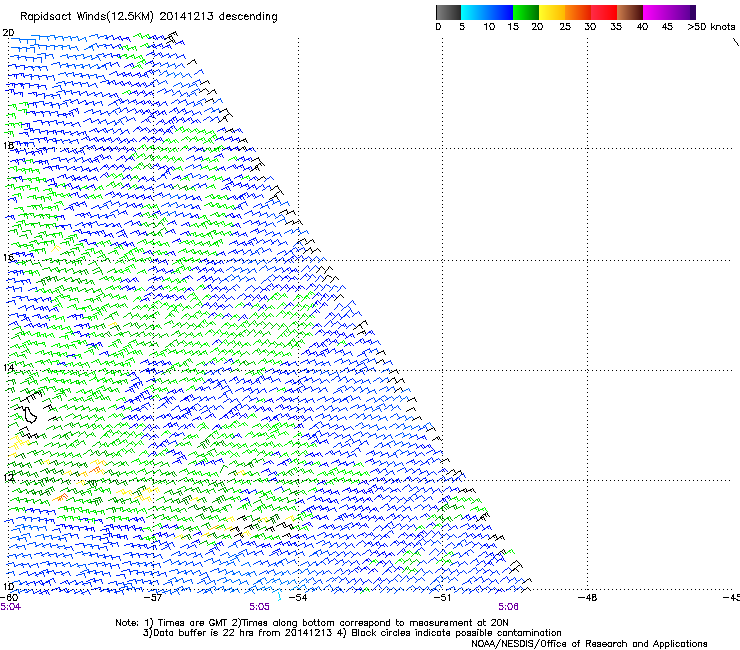740x650 pixels.
Task: Click the gray 0-5 knots legend swatch
Action: point(448,12)
